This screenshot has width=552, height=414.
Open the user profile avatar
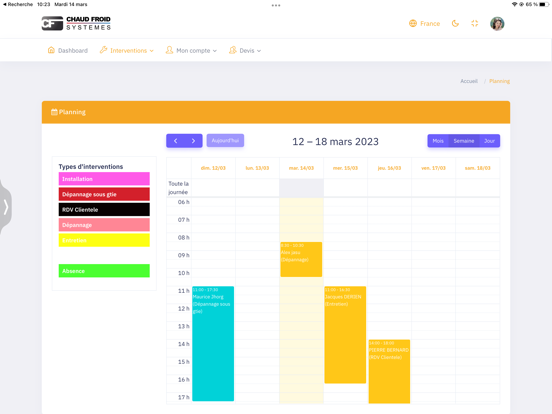click(x=497, y=24)
